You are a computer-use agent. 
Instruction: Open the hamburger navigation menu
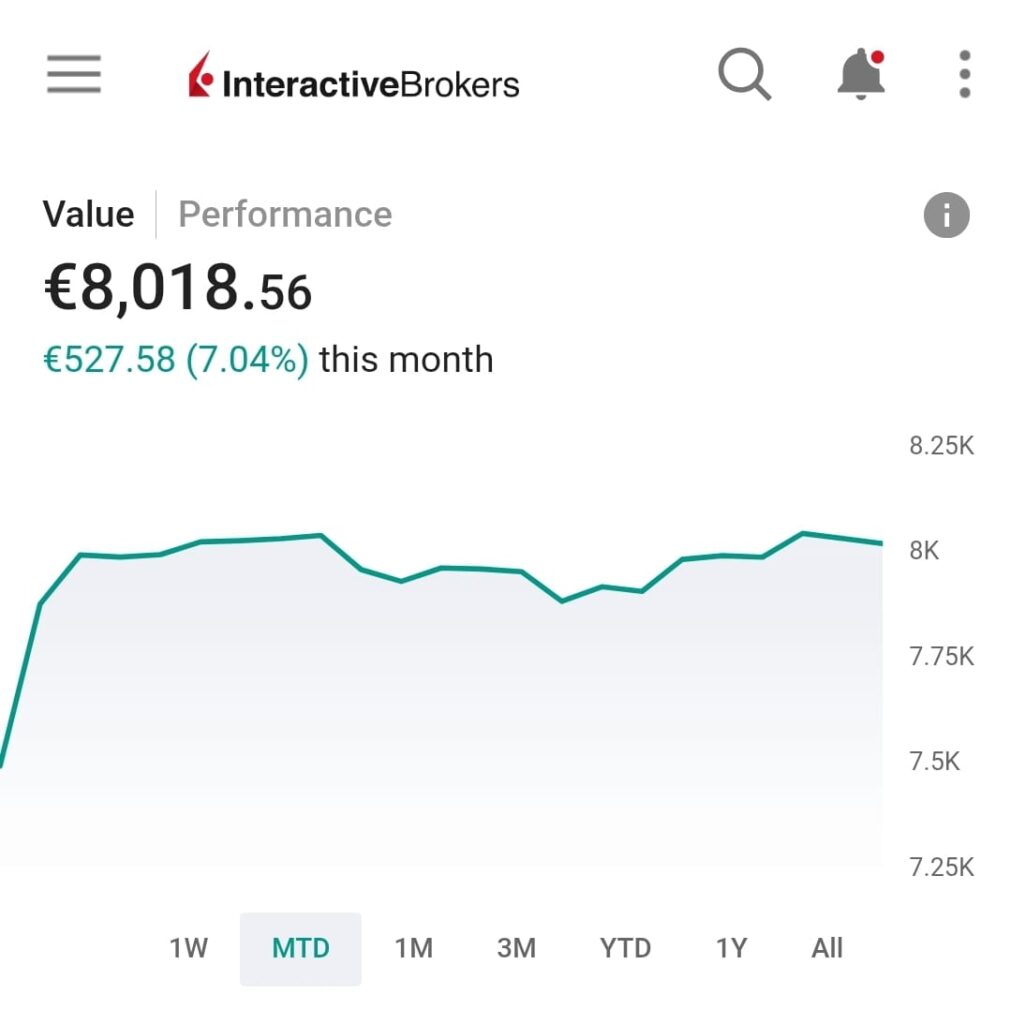pyautogui.click(x=74, y=75)
